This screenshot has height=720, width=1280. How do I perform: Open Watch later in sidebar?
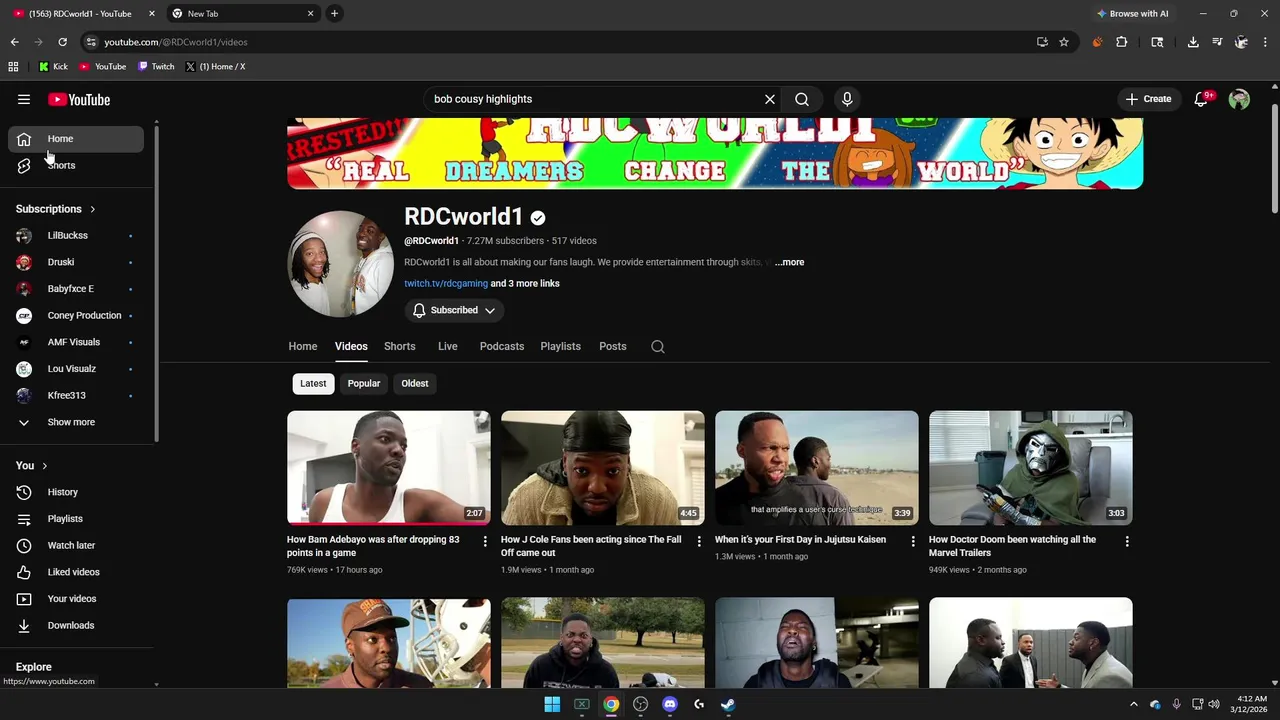coord(76,546)
